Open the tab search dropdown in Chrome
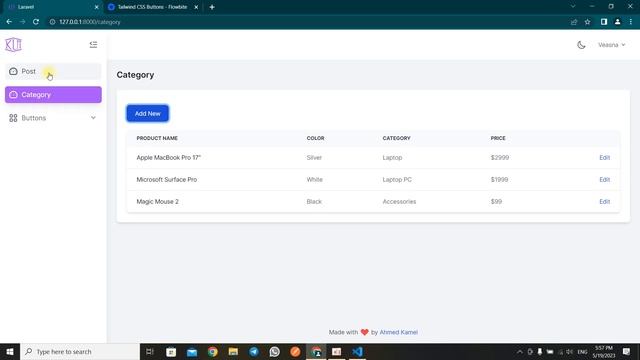The height and width of the screenshot is (360, 640). point(573,7)
